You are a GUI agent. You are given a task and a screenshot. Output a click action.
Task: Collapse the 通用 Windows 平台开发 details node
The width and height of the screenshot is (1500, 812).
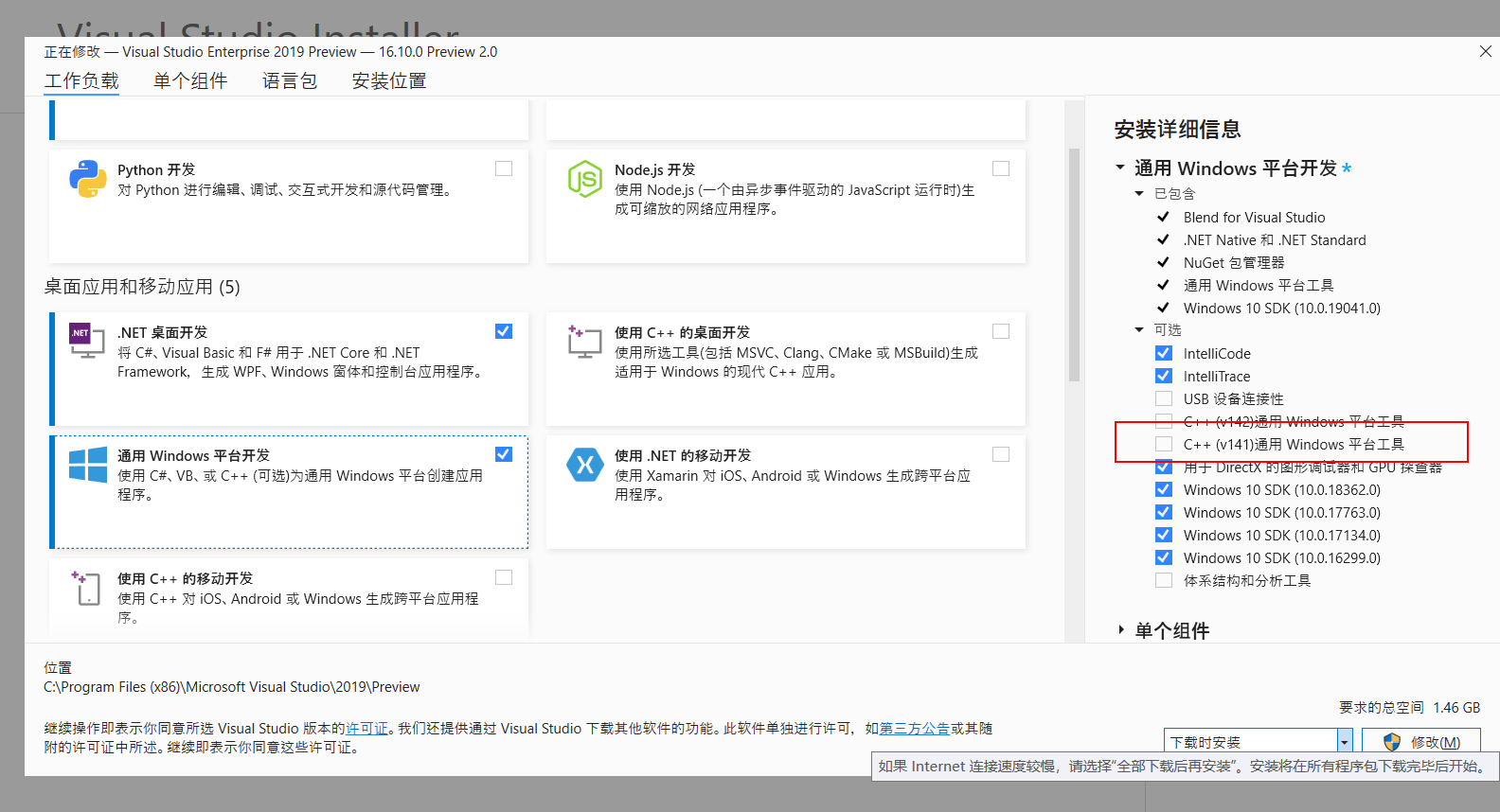tap(1120, 168)
